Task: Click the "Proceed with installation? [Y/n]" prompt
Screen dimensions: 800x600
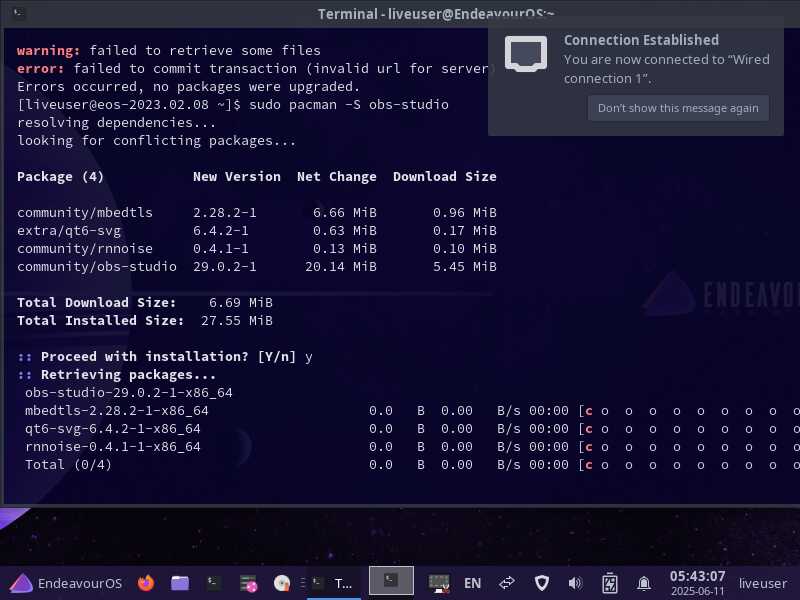Action: (x=168, y=357)
